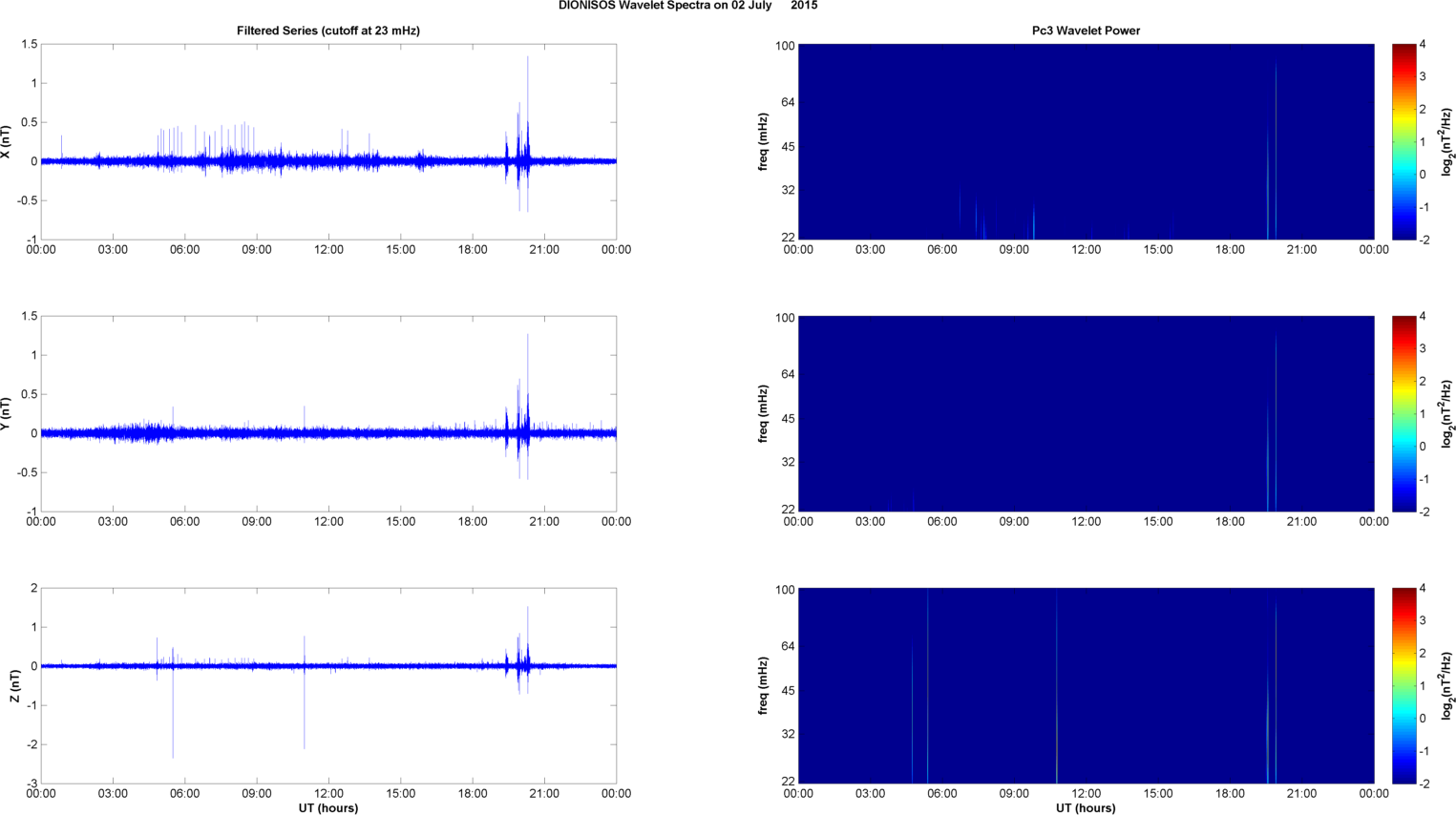Select 'Filtered Series (cutoff at 23 mHz)' heading
The width and height of the screenshot is (1456, 815).
point(328,31)
